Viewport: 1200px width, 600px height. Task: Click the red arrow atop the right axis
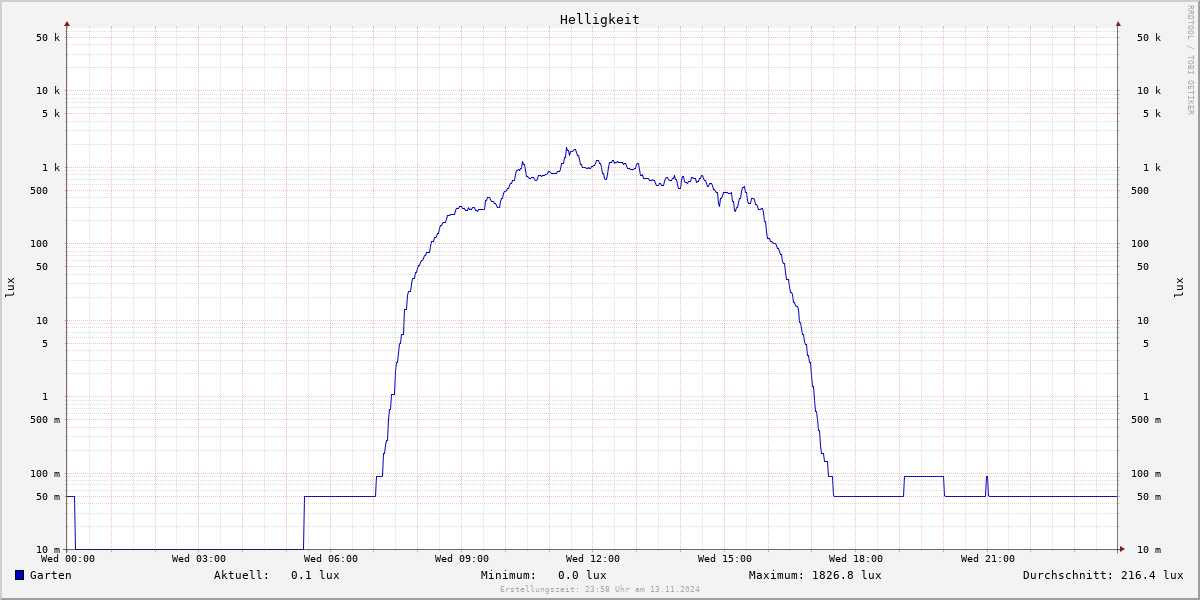coord(1118,23)
